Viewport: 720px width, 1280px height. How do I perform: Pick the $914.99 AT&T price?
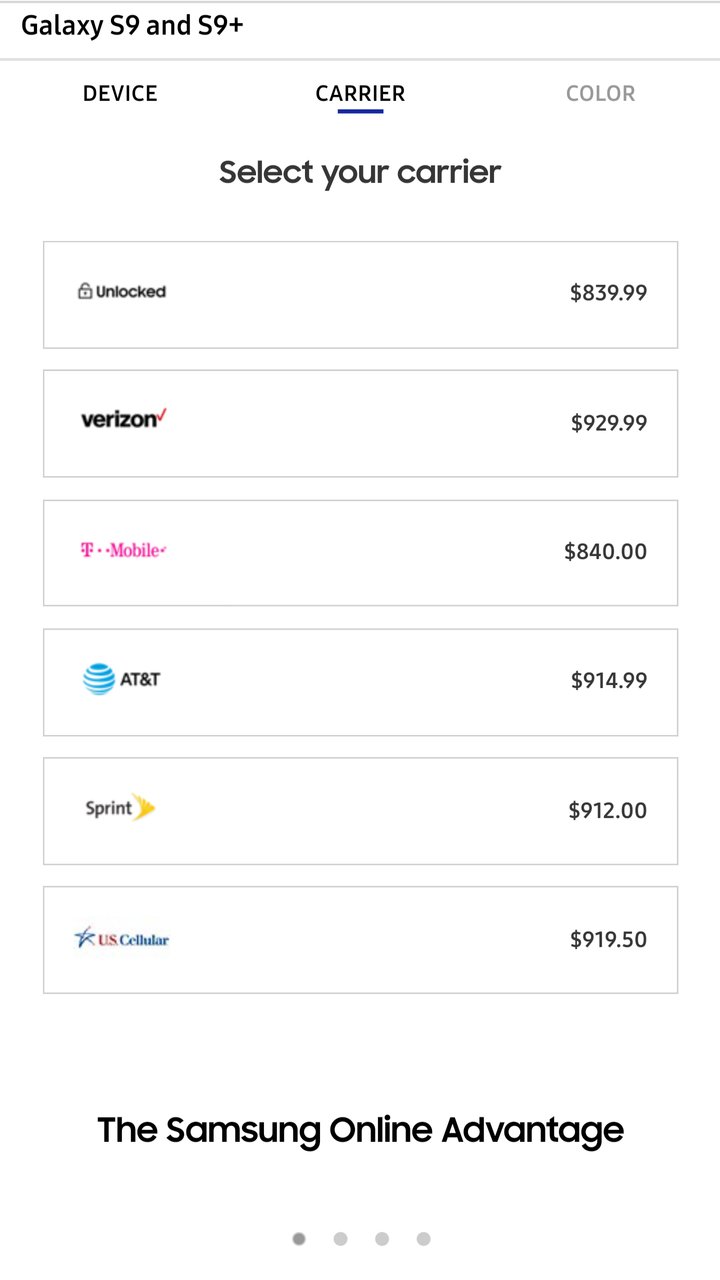(x=609, y=680)
